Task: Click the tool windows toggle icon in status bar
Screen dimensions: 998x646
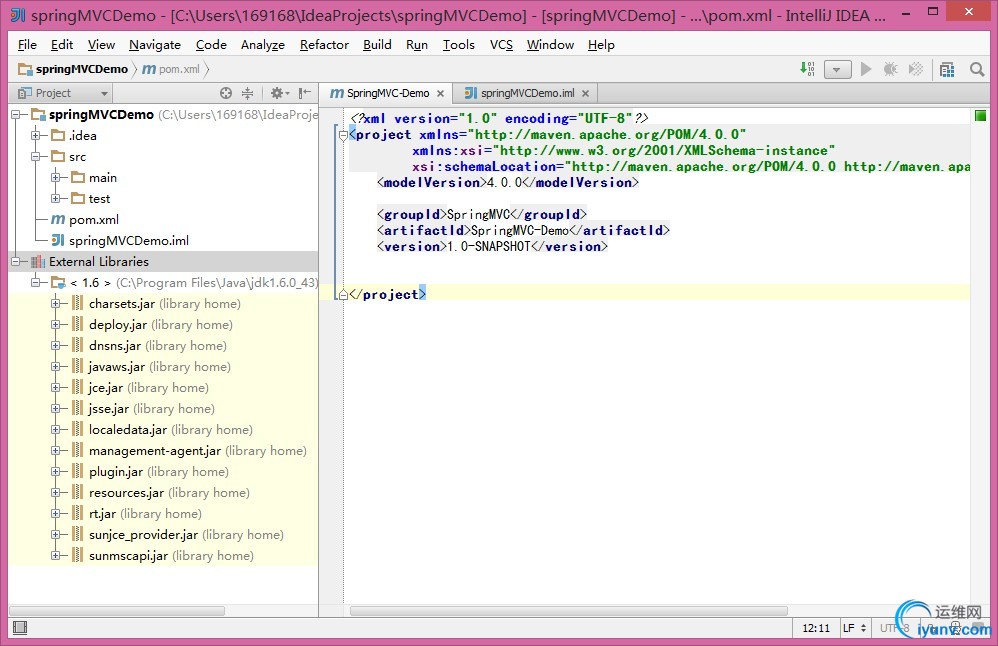Action: (x=20, y=628)
